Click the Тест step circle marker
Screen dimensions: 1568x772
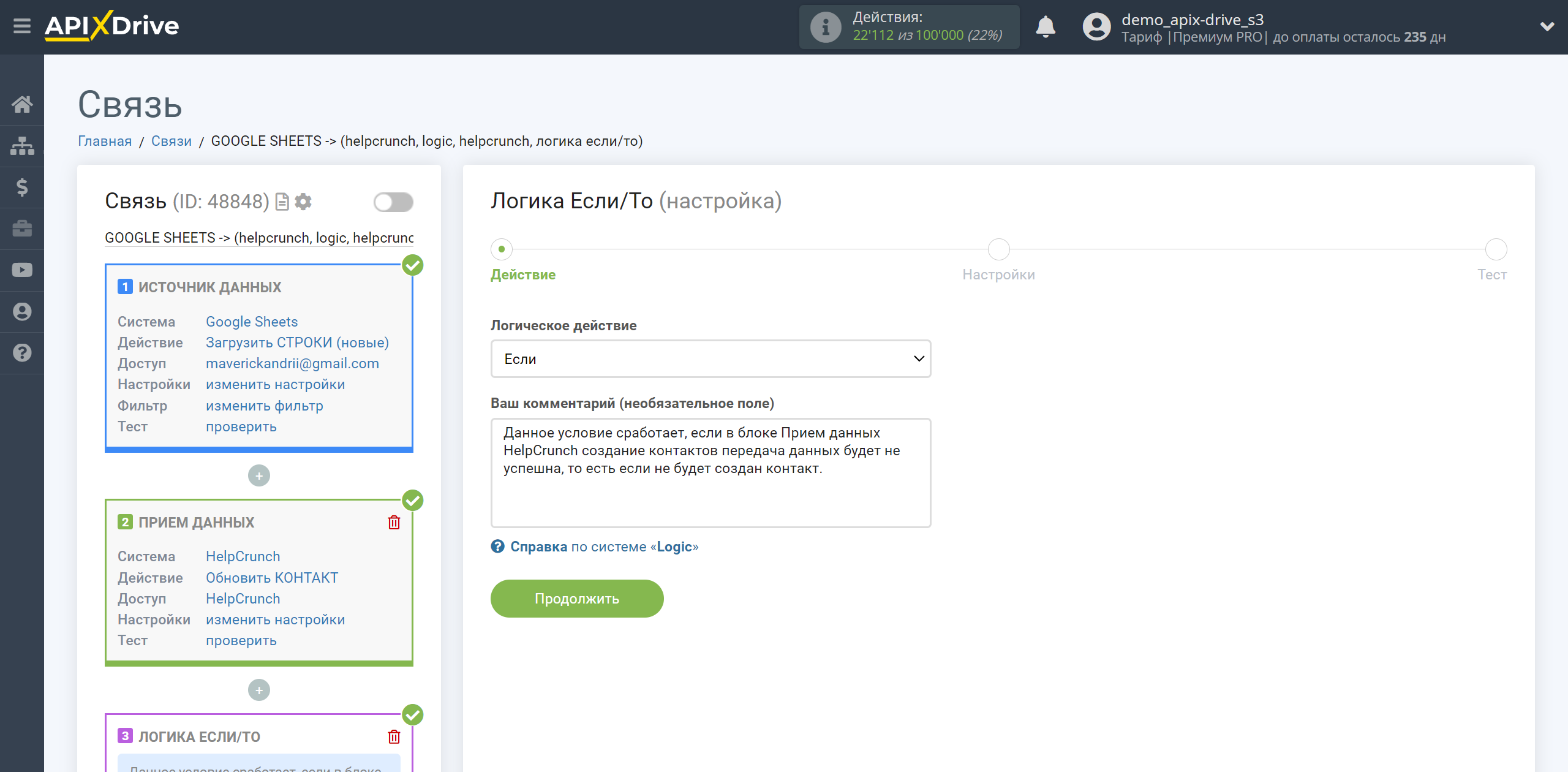point(1496,249)
